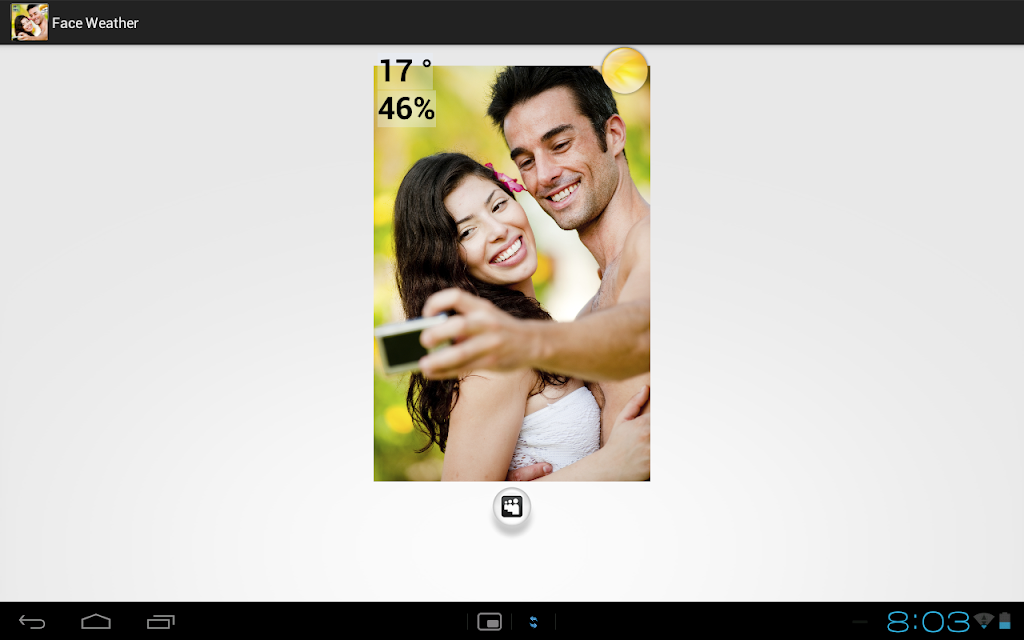Open the group people share button
This screenshot has height=640, width=1024.
[x=512, y=507]
